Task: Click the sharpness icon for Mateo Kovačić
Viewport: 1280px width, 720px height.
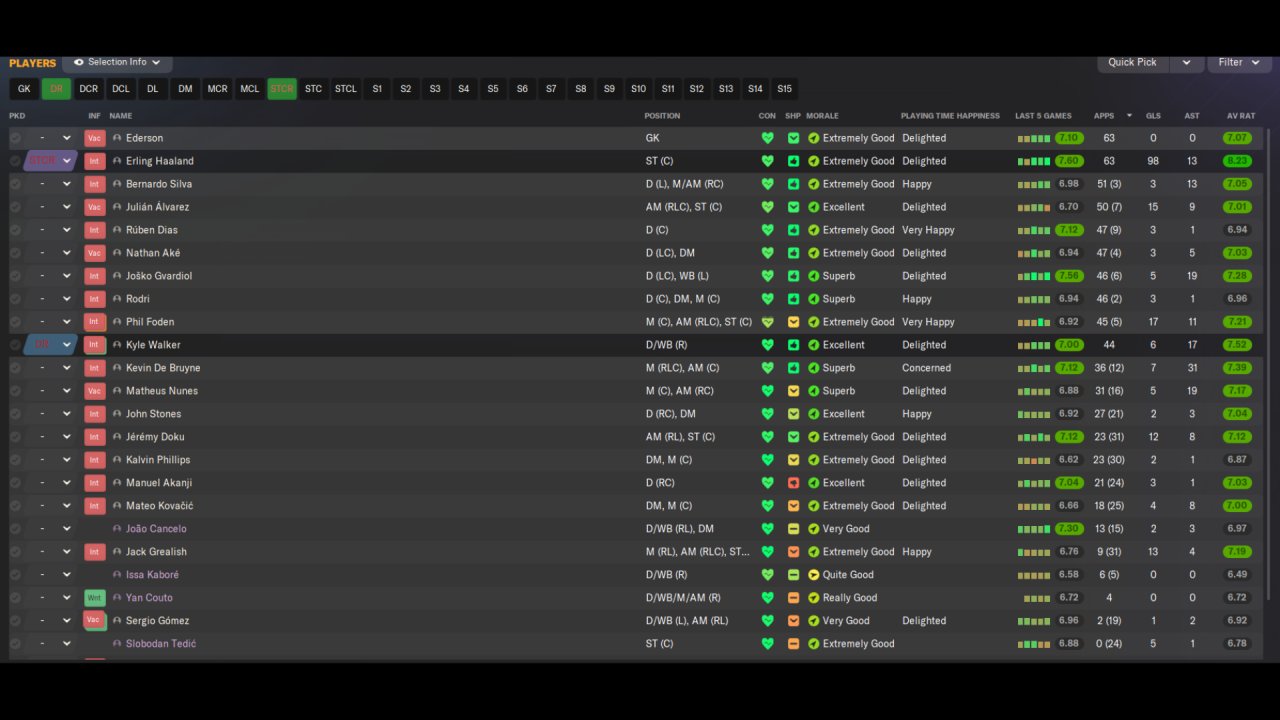Action: [793, 506]
